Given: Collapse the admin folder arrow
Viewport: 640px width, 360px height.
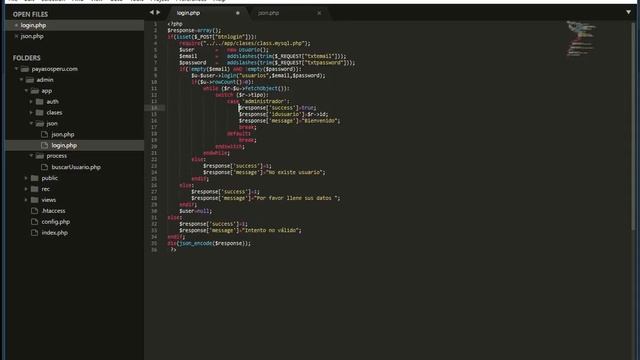Looking at the screenshot, I should pos(21,80).
